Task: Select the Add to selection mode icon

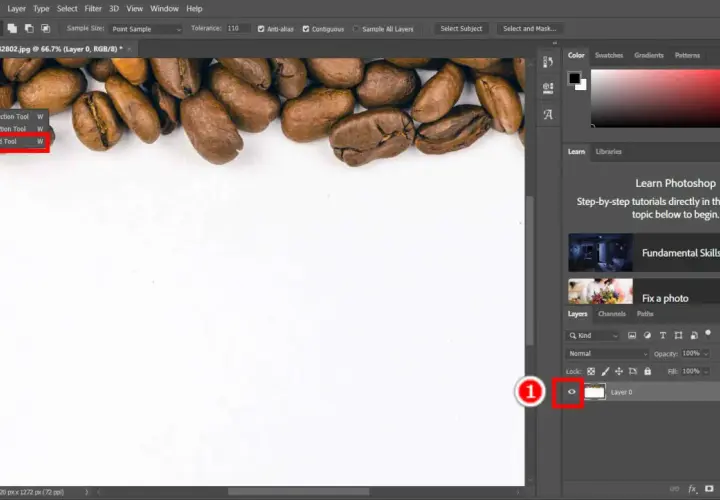Action: (12, 28)
